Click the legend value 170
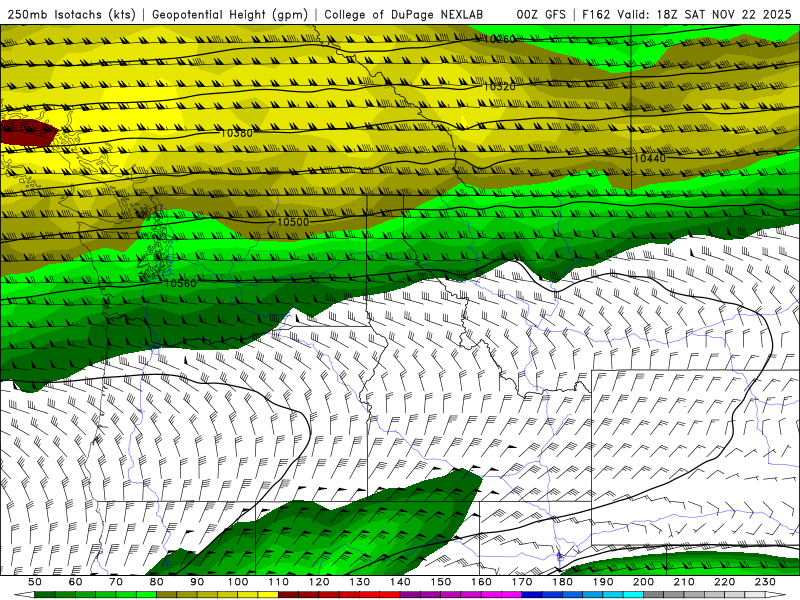 (x=522, y=582)
